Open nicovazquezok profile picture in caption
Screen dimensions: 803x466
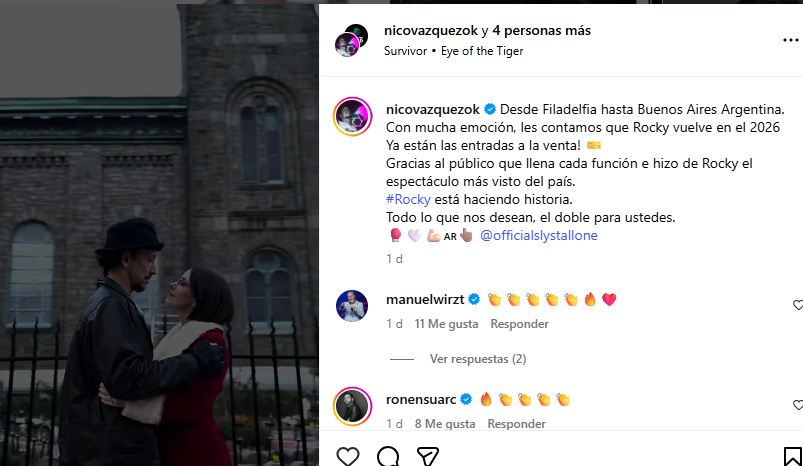coord(352,117)
